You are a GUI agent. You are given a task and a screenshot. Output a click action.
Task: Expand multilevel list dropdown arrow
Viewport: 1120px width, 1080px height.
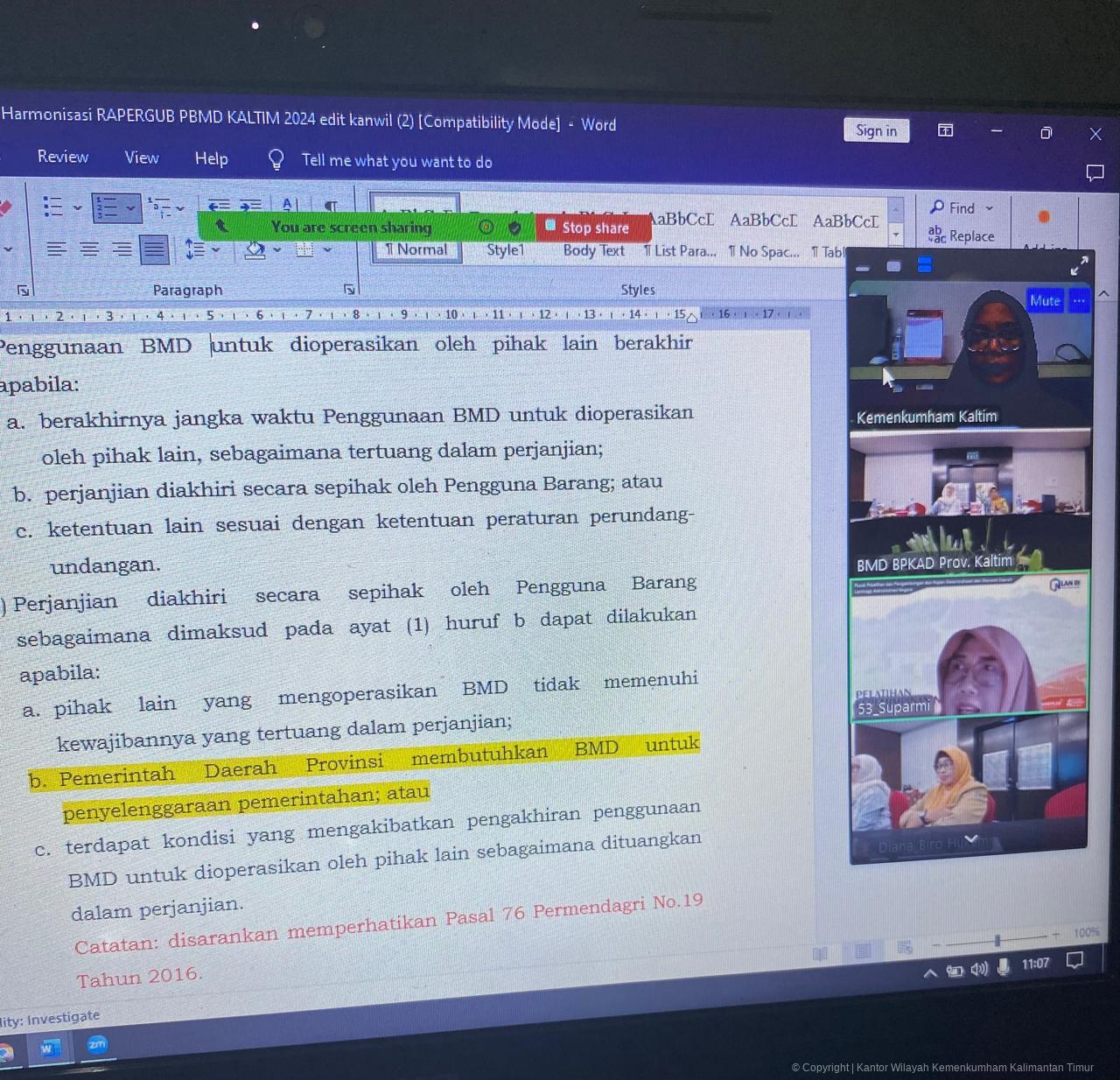pos(180,208)
